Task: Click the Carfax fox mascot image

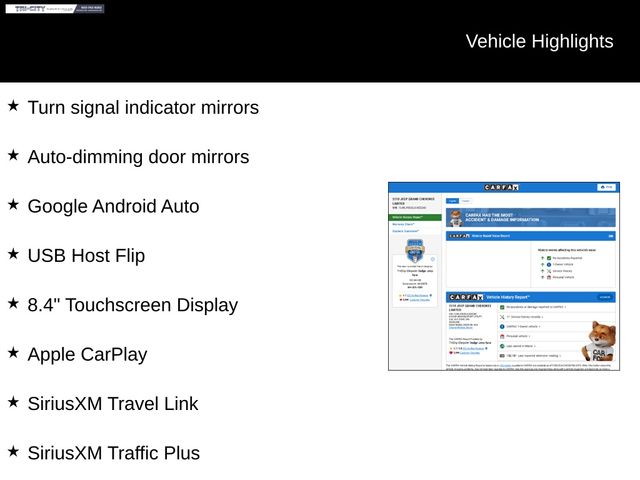Action: (600, 342)
